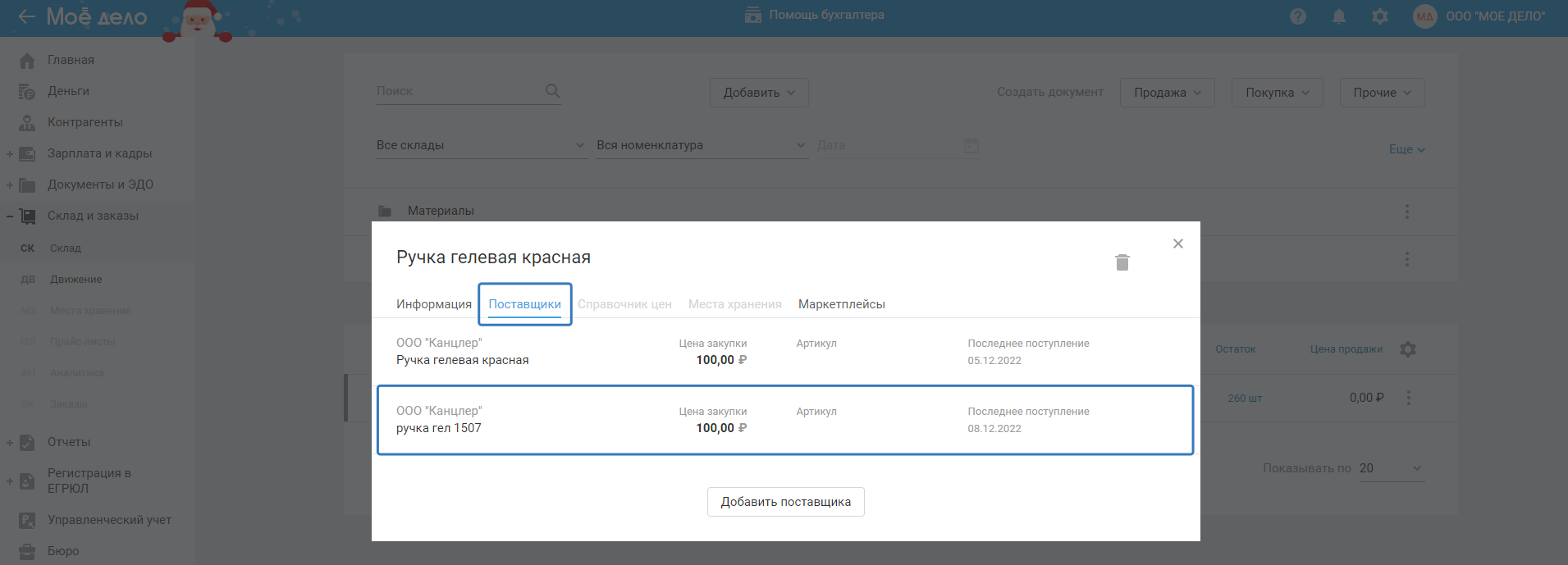Open the calendar date picker icon
This screenshot has height=565, width=1568.
(x=971, y=145)
